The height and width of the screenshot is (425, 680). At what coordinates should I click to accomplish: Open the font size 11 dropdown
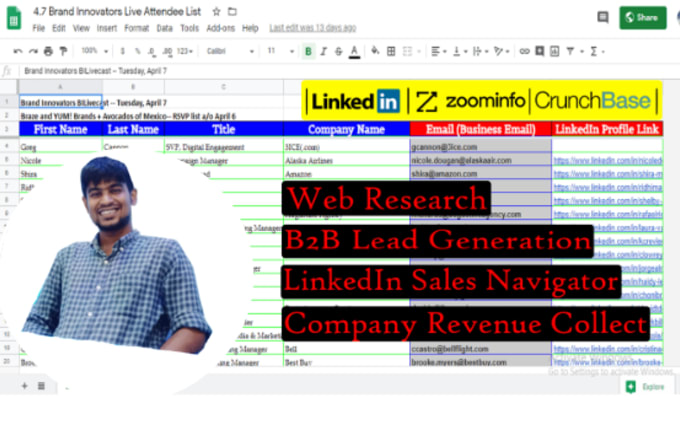point(280,51)
